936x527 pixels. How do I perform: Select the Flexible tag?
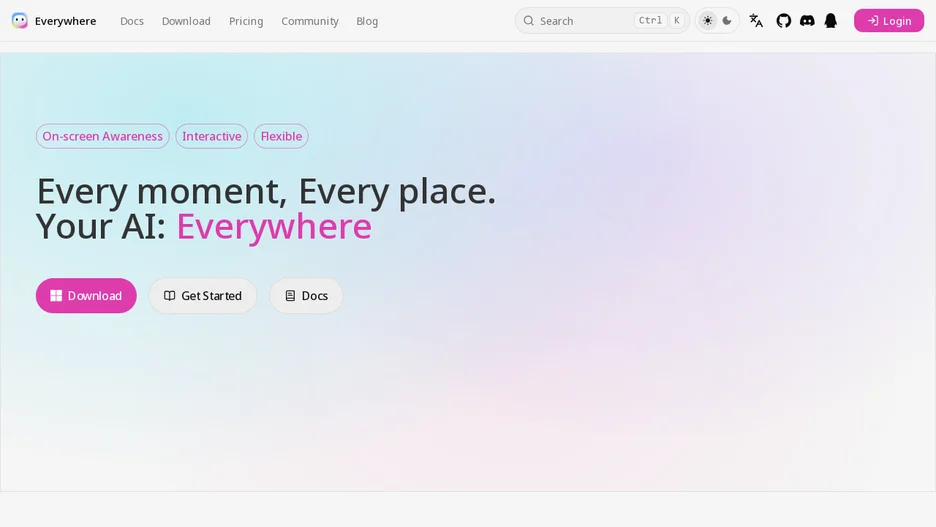[x=281, y=136]
